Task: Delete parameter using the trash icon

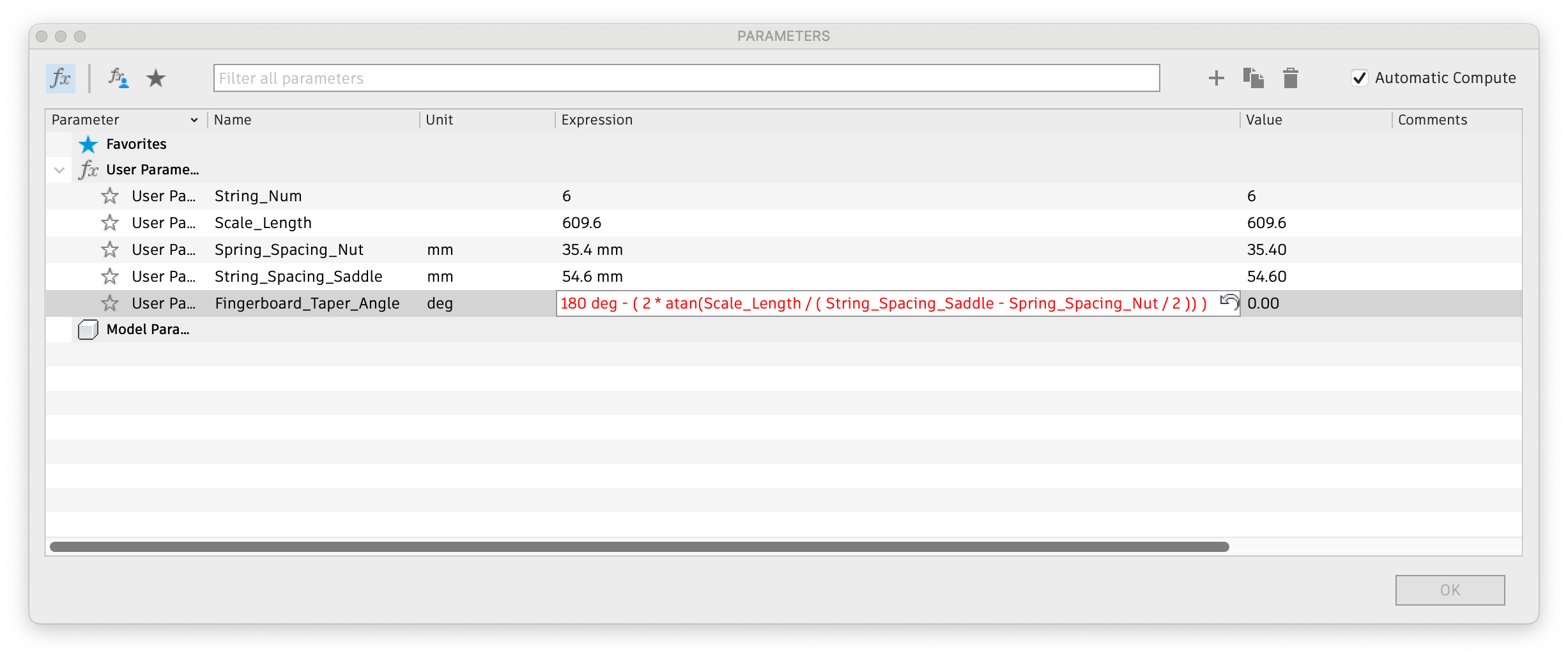Action: (x=1291, y=78)
